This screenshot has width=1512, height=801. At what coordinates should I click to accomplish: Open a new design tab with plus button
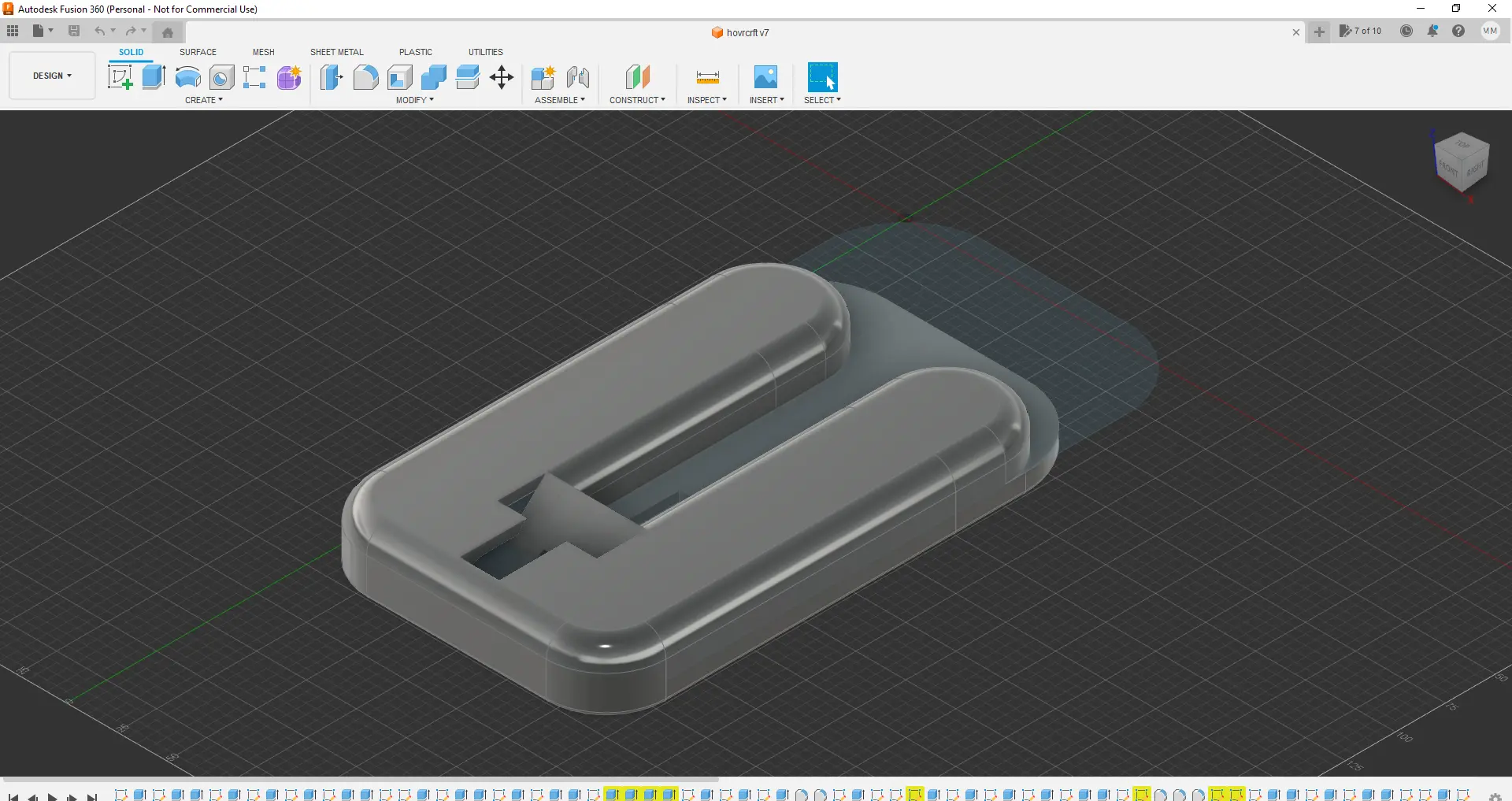point(1319,32)
